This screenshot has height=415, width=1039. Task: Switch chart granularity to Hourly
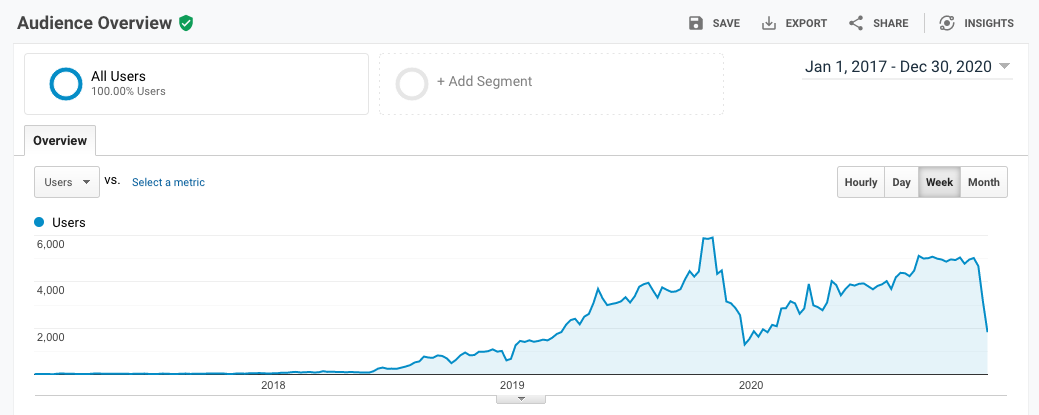[x=861, y=182]
